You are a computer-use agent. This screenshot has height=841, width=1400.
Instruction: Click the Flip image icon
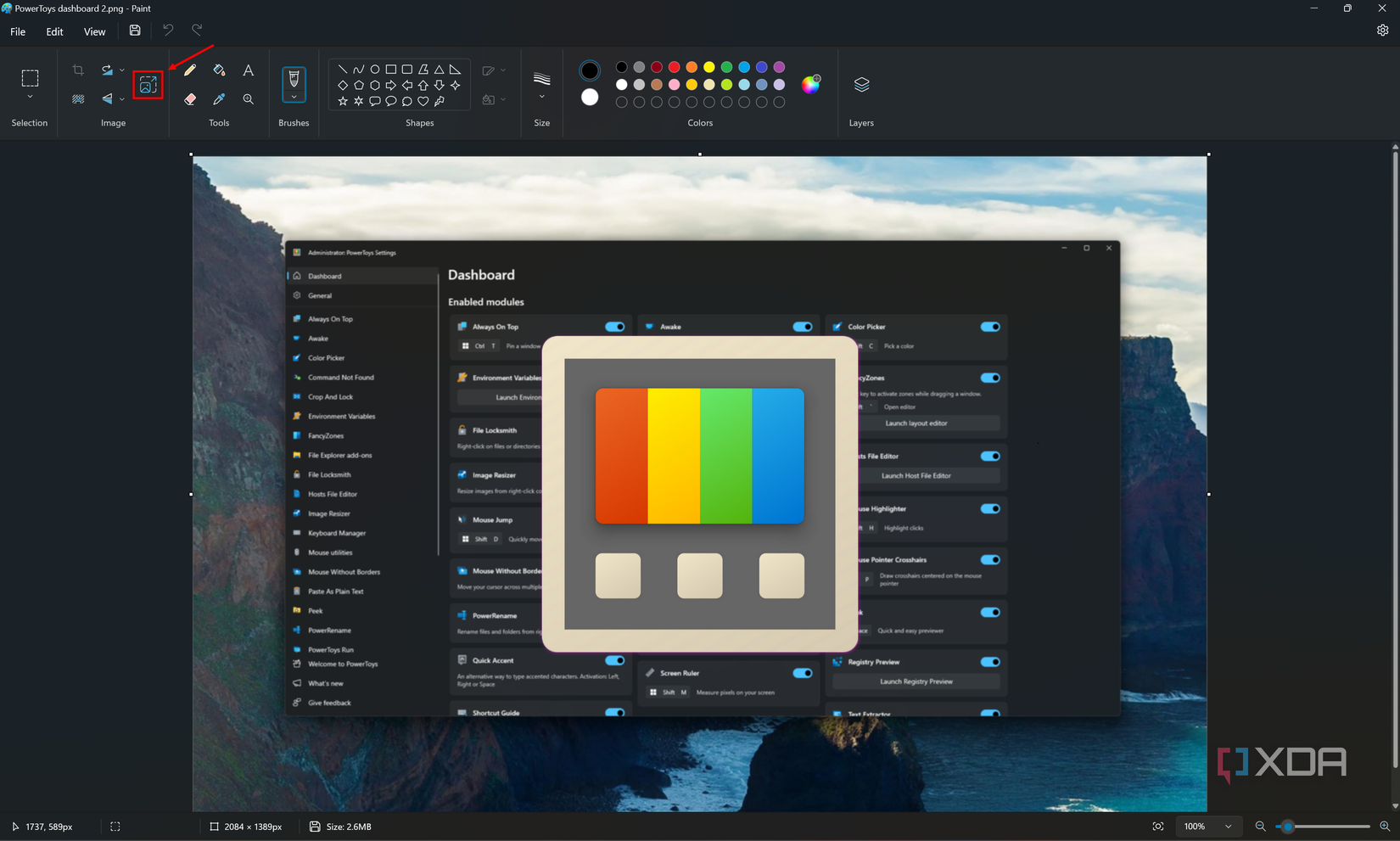(x=107, y=99)
